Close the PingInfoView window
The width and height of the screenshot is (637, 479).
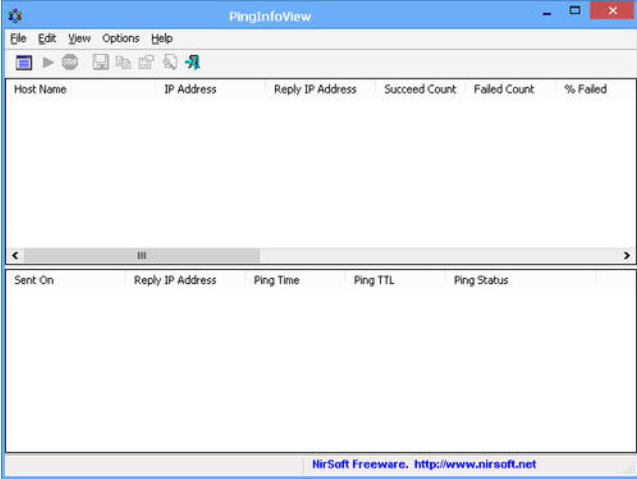(x=612, y=11)
